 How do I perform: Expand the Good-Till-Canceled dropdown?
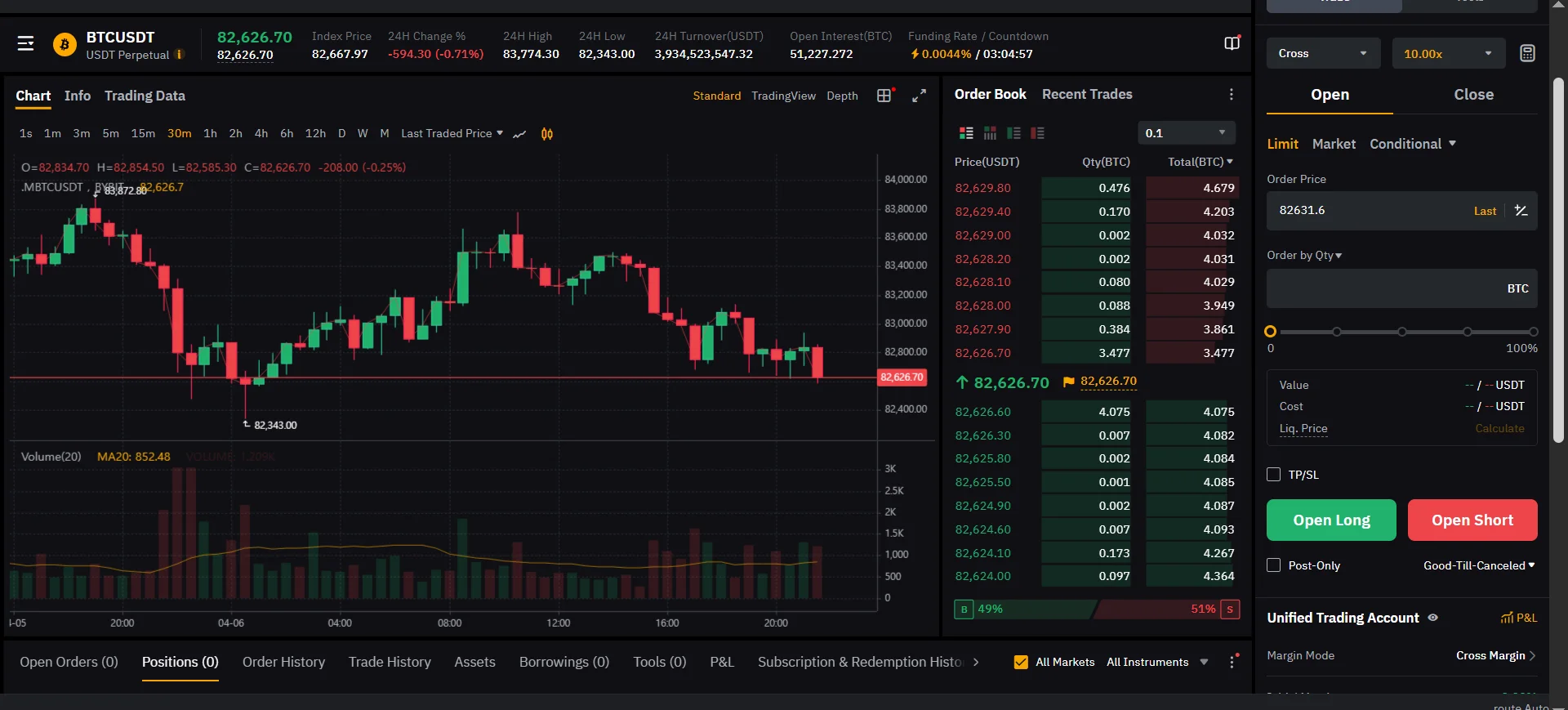coord(1479,565)
